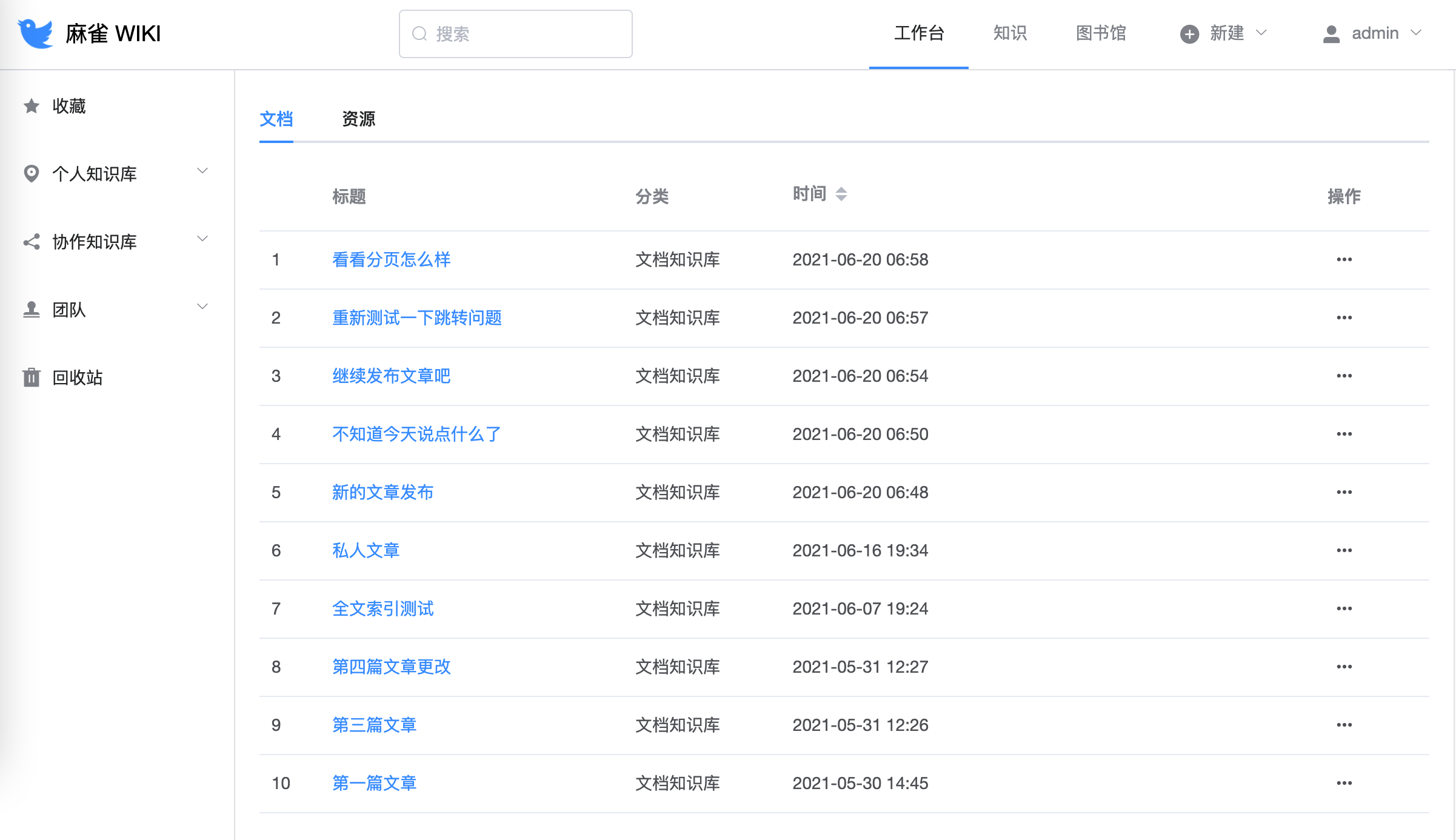
Task: Open more actions for 私人文章 row
Action: pos(1344,550)
